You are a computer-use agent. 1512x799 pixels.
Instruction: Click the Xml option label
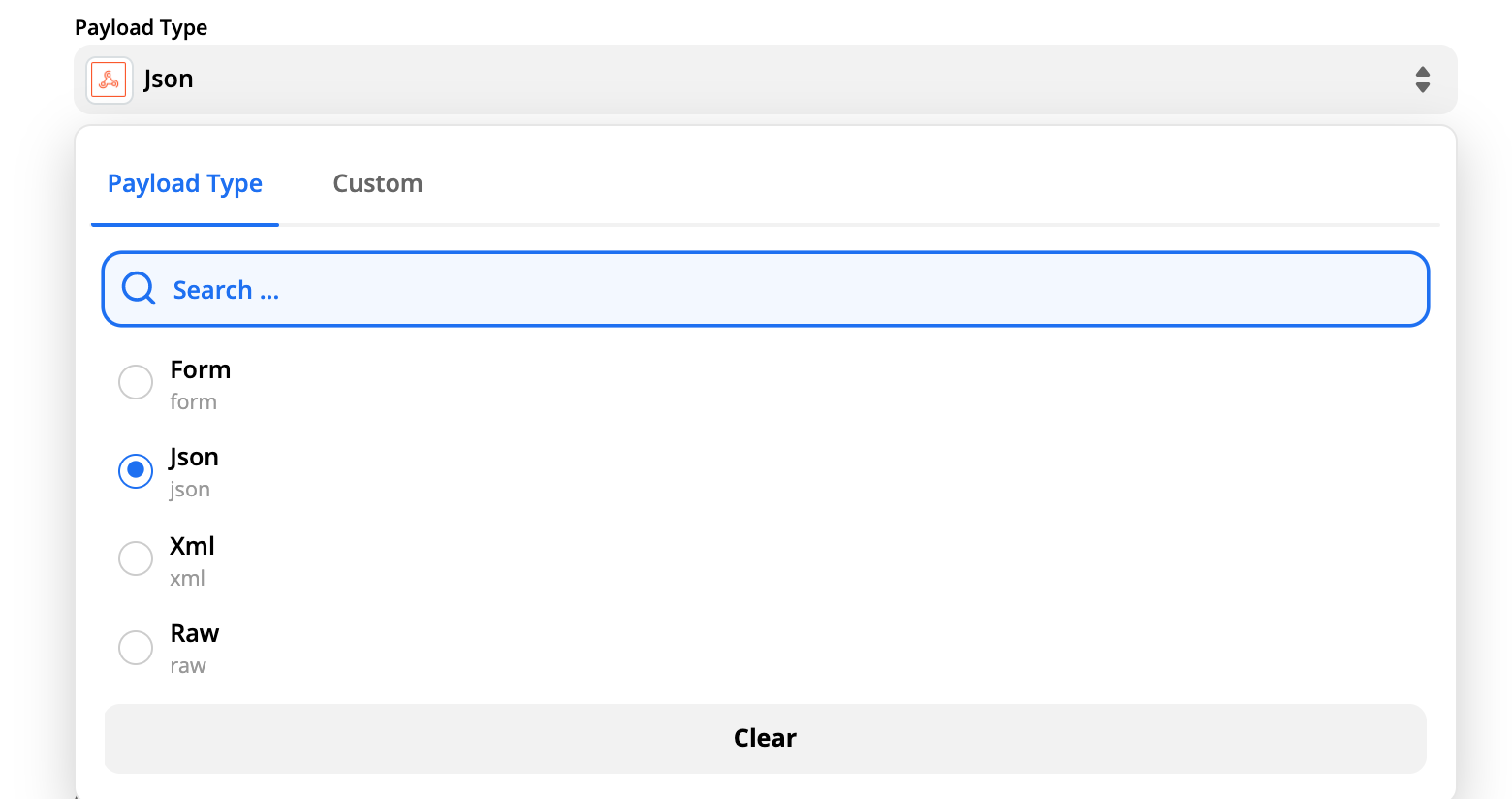pos(192,546)
